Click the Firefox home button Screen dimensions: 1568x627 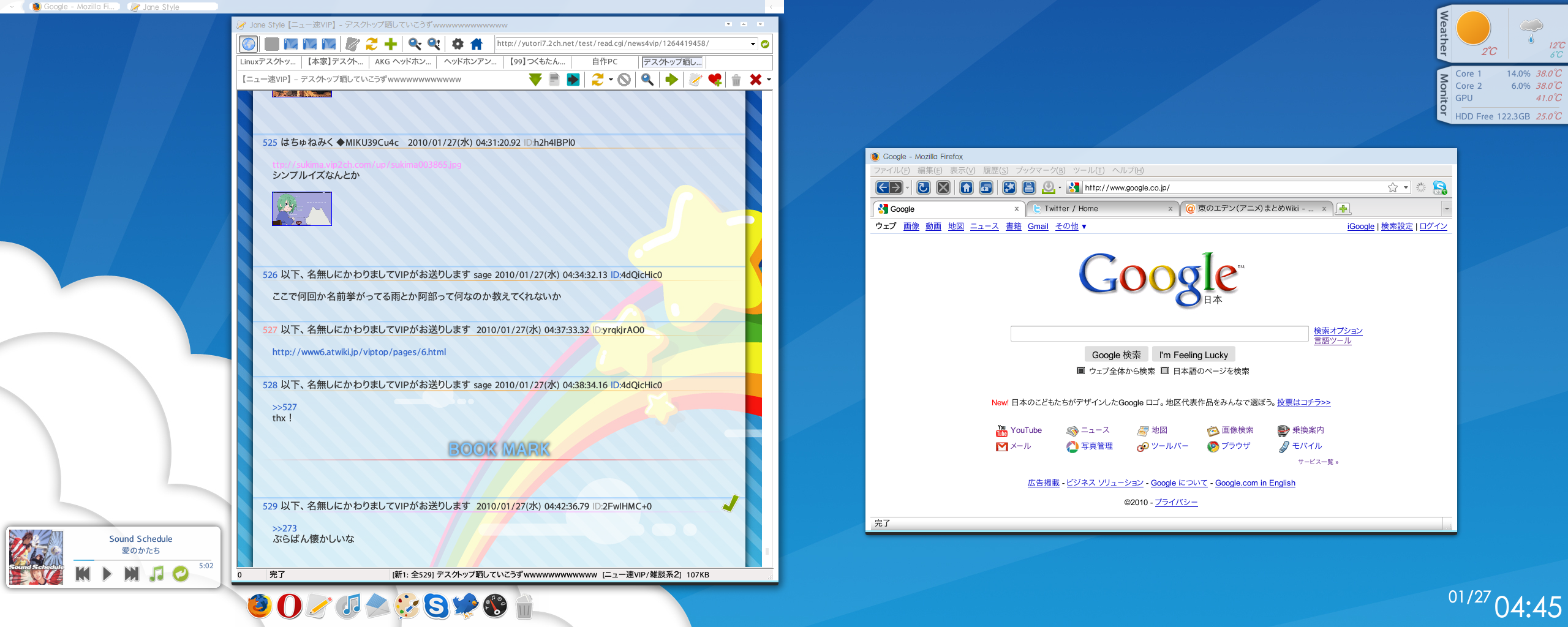click(x=967, y=187)
